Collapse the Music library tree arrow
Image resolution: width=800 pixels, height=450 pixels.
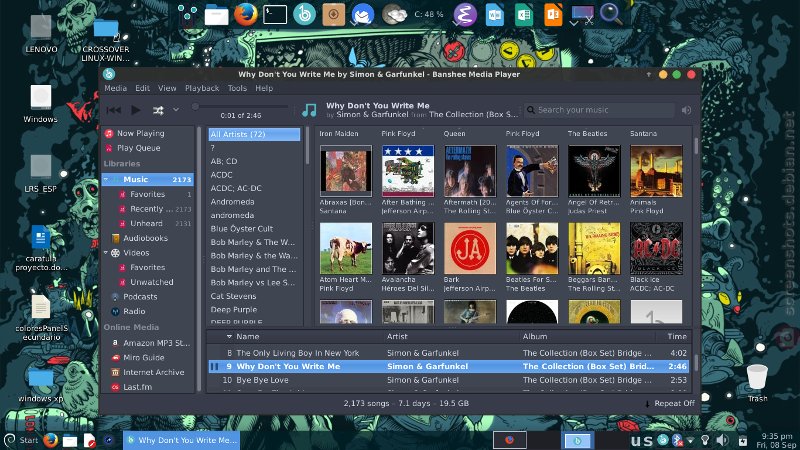point(106,180)
